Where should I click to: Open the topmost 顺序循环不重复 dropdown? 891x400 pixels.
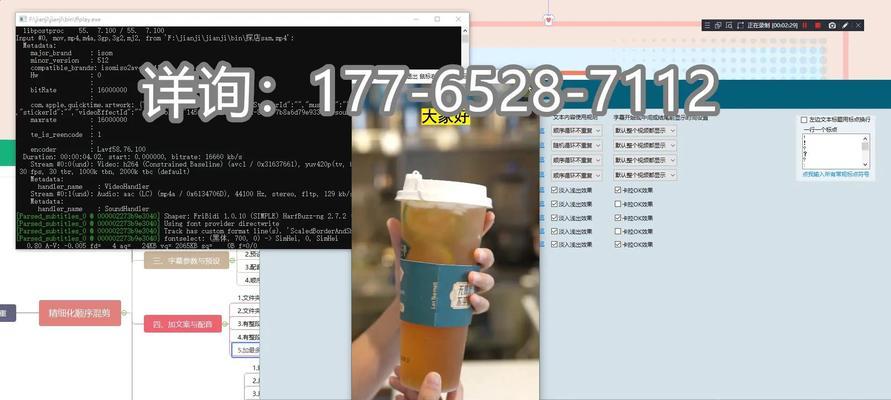point(577,131)
